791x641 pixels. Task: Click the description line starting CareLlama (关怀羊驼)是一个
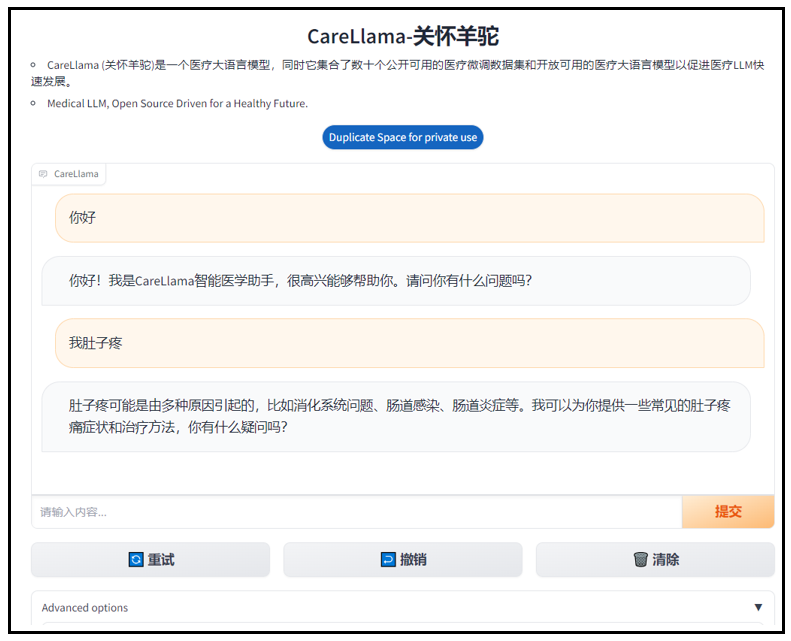pos(398,73)
